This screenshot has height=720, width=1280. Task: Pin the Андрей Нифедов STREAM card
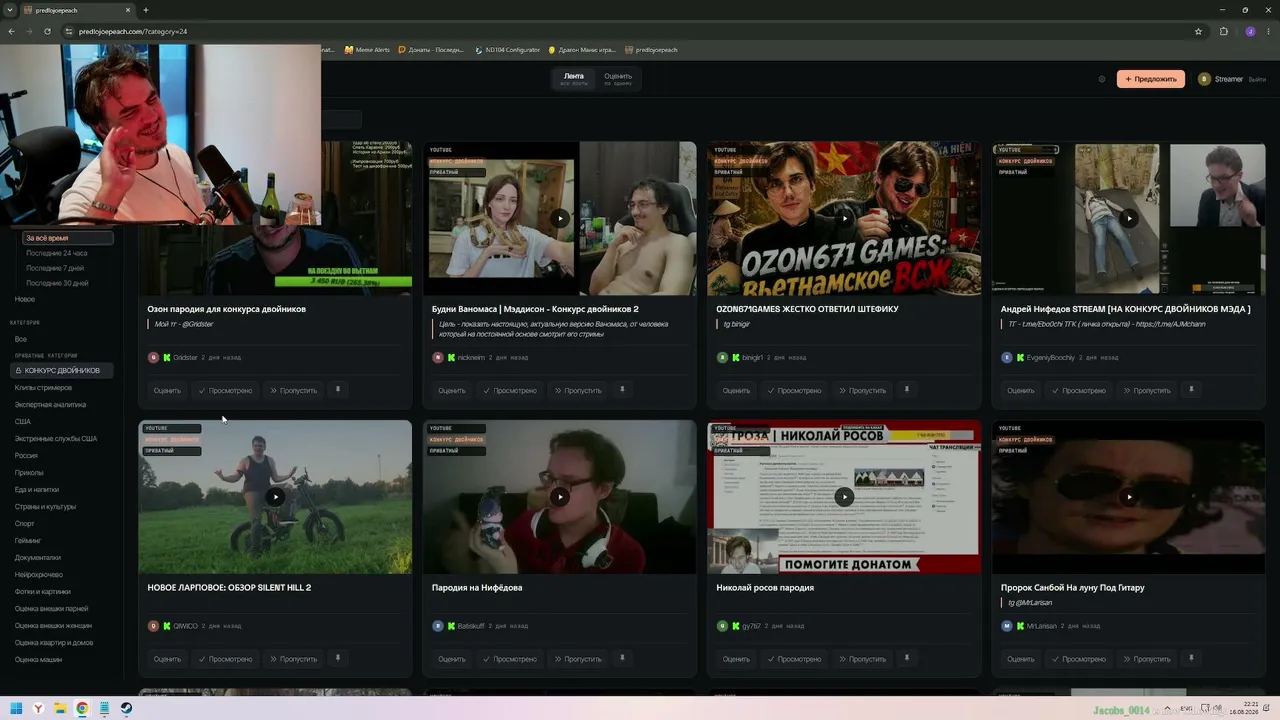(1191, 390)
